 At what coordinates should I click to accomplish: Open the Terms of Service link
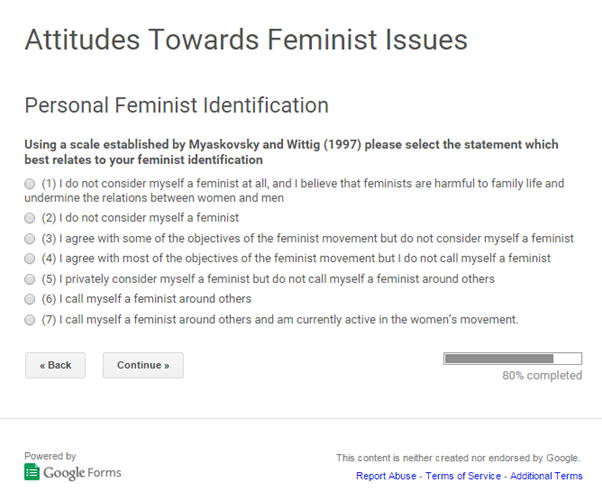(x=463, y=476)
